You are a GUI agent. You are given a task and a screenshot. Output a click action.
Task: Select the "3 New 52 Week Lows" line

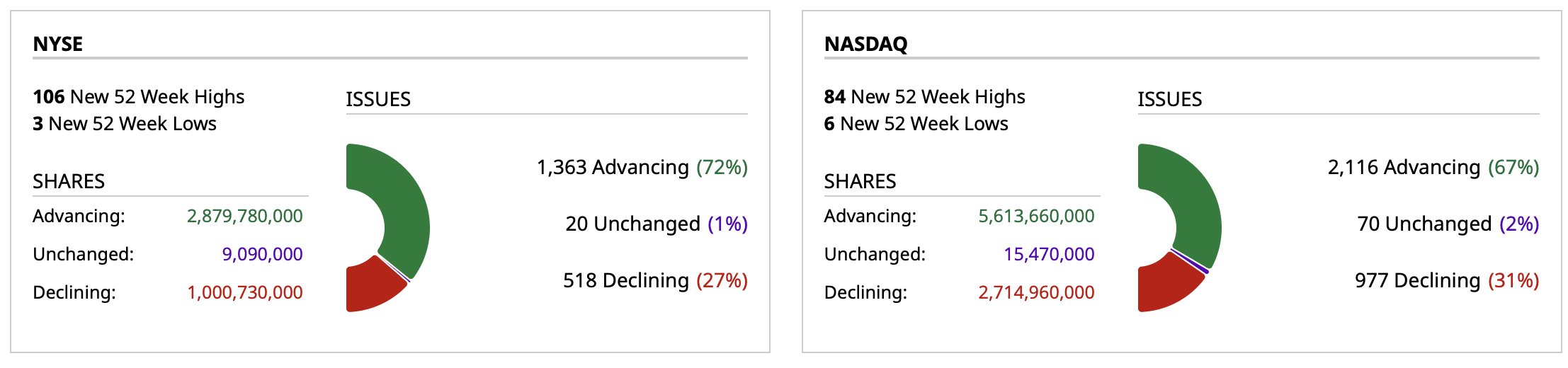pyautogui.click(x=125, y=124)
